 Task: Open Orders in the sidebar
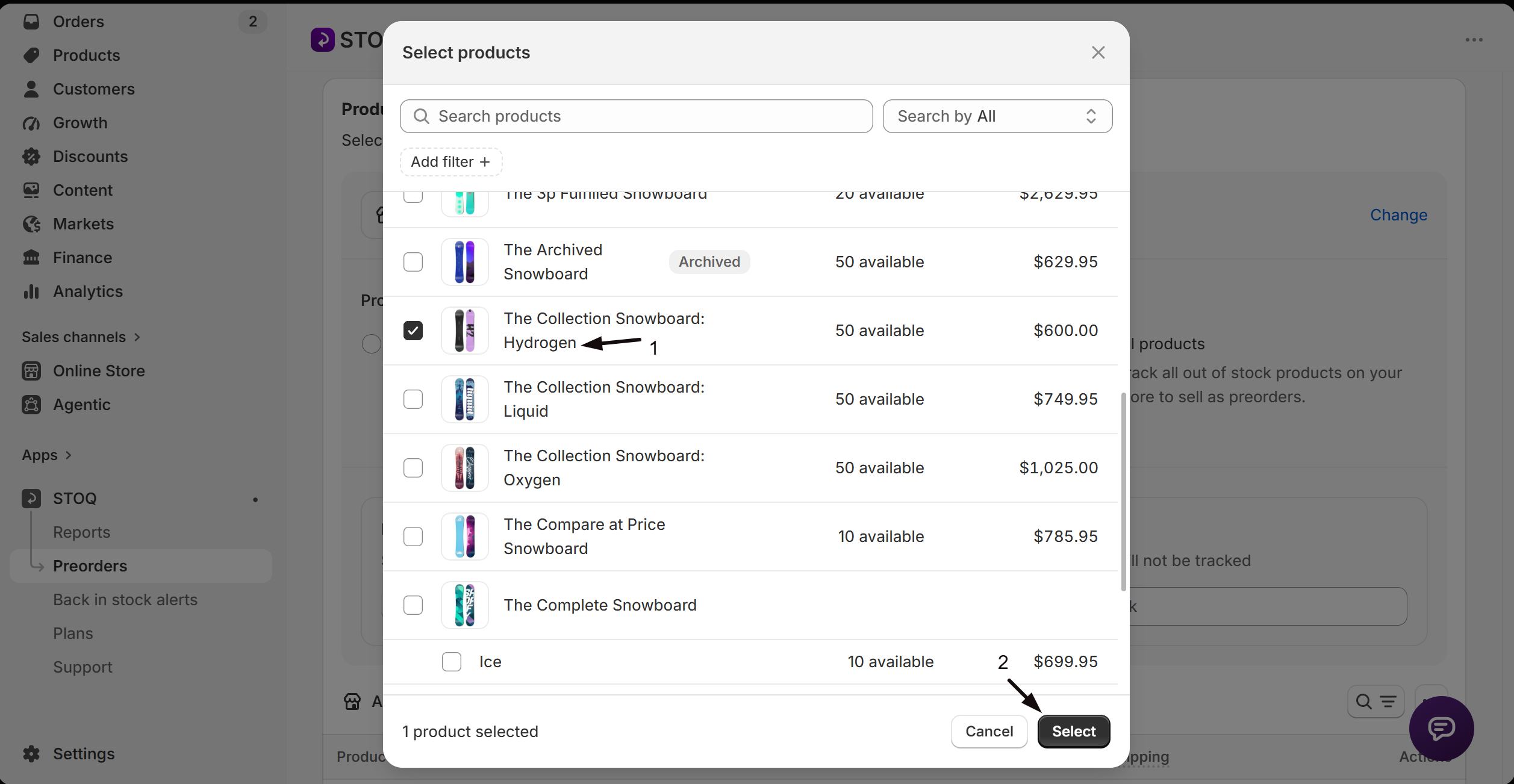point(78,22)
